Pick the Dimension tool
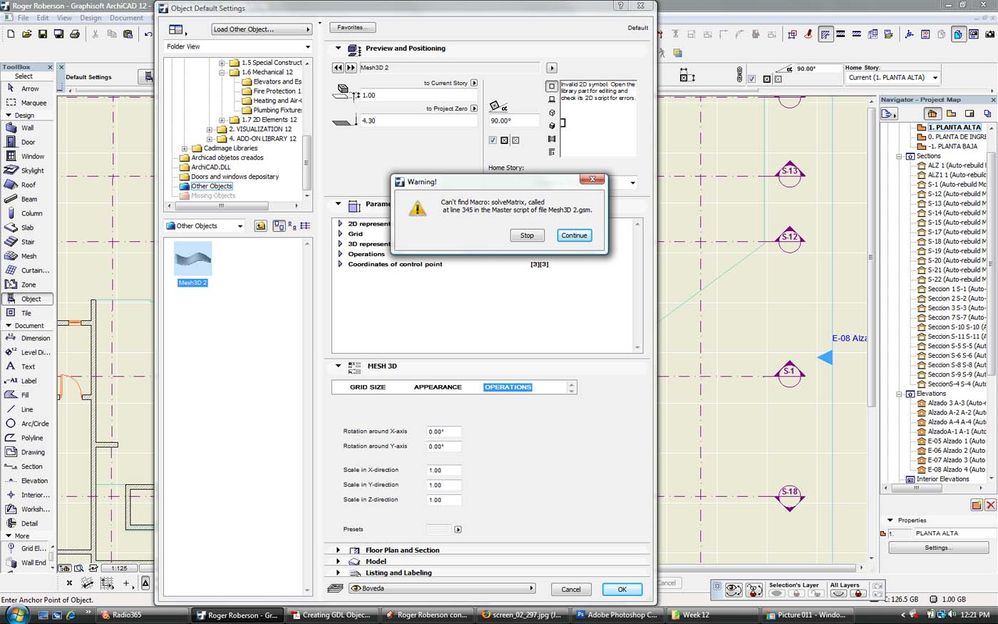 (34, 338)
